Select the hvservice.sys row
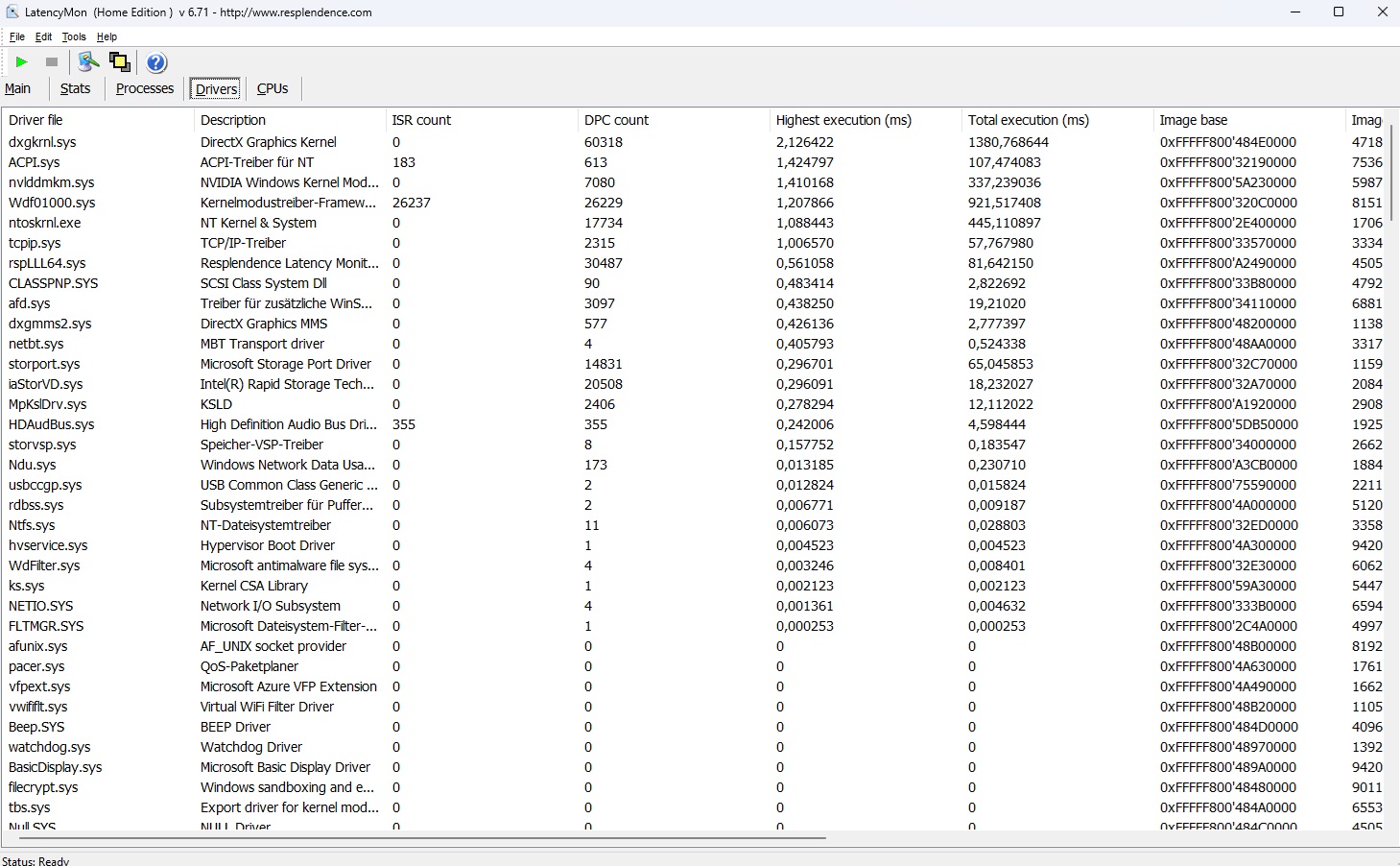This screenshot has width=1400, height=866. (x=695, y=545)
